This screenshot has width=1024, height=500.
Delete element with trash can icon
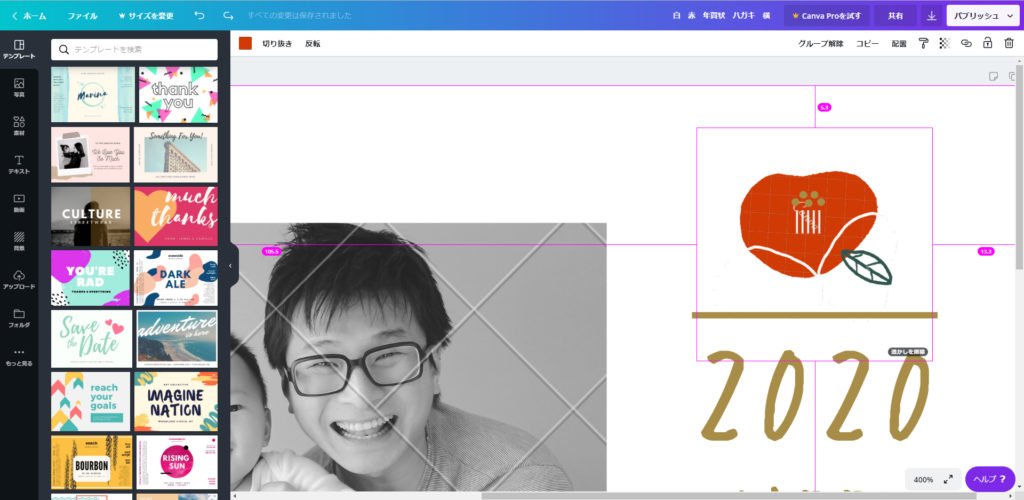pyautogui.click(x=1008, y=44)
